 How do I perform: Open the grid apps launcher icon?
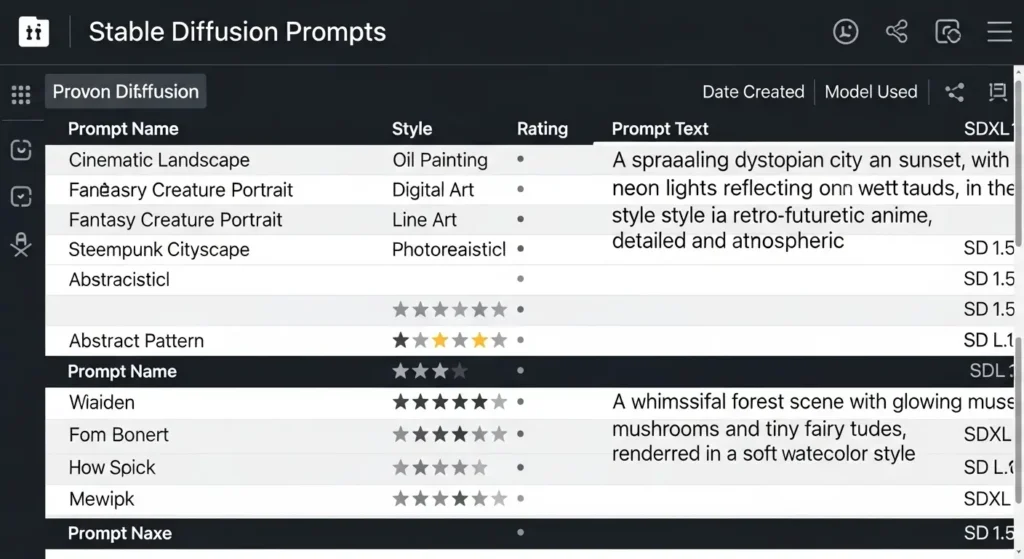pyautogui.click(x=21, y=95)
